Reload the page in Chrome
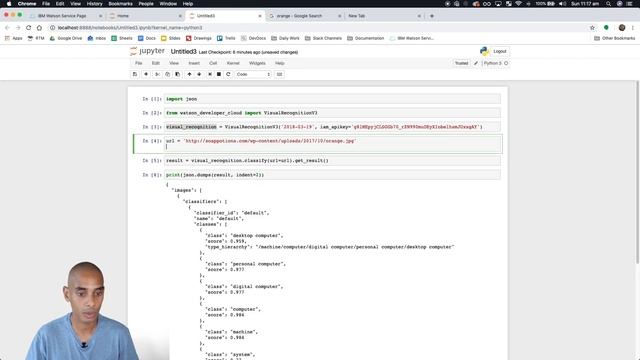 (29, 28)
